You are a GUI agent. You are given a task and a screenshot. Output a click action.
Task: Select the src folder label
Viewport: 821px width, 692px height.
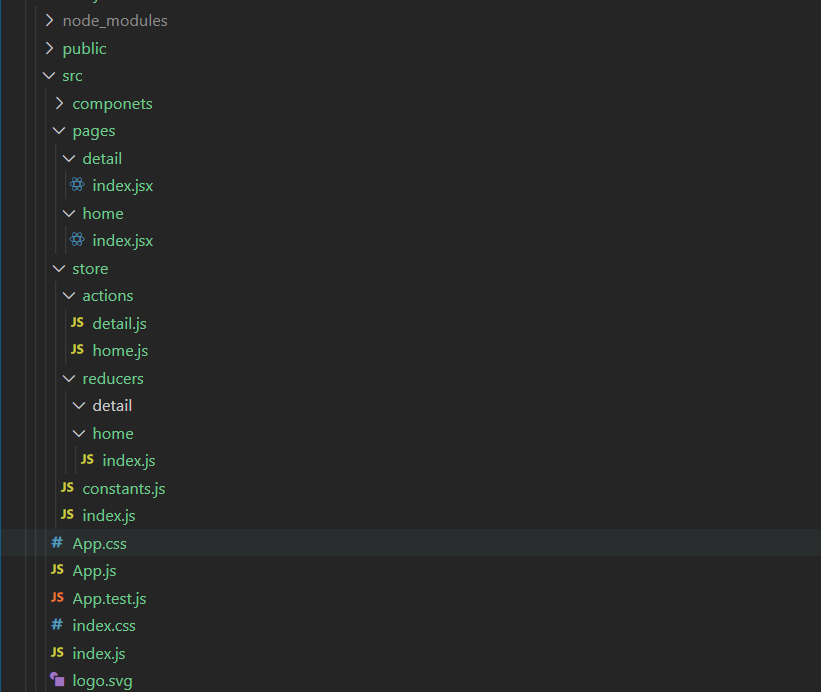(x=72, y=76)
